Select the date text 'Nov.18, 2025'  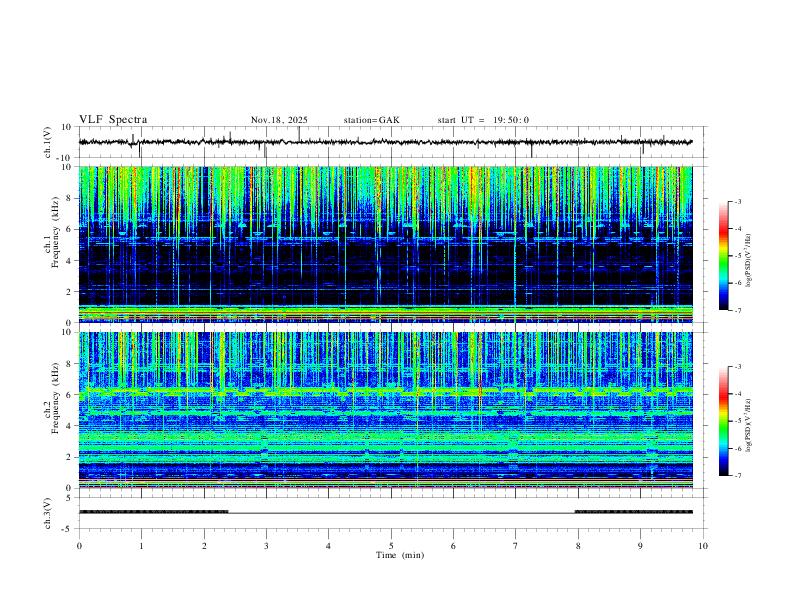click(x=279, y=120)
